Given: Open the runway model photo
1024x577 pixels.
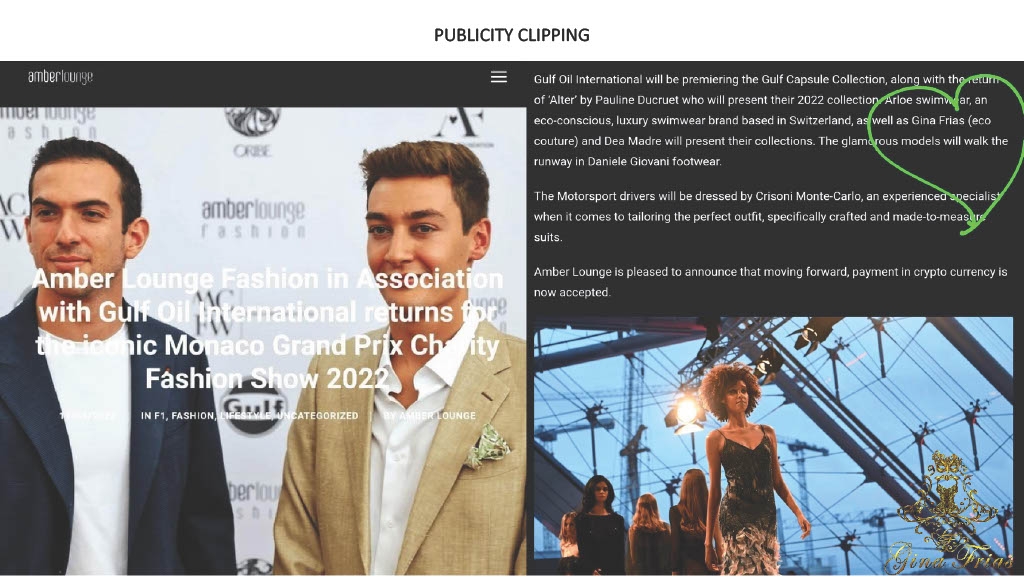Looking at the screenshot, I should pos(773,446).
